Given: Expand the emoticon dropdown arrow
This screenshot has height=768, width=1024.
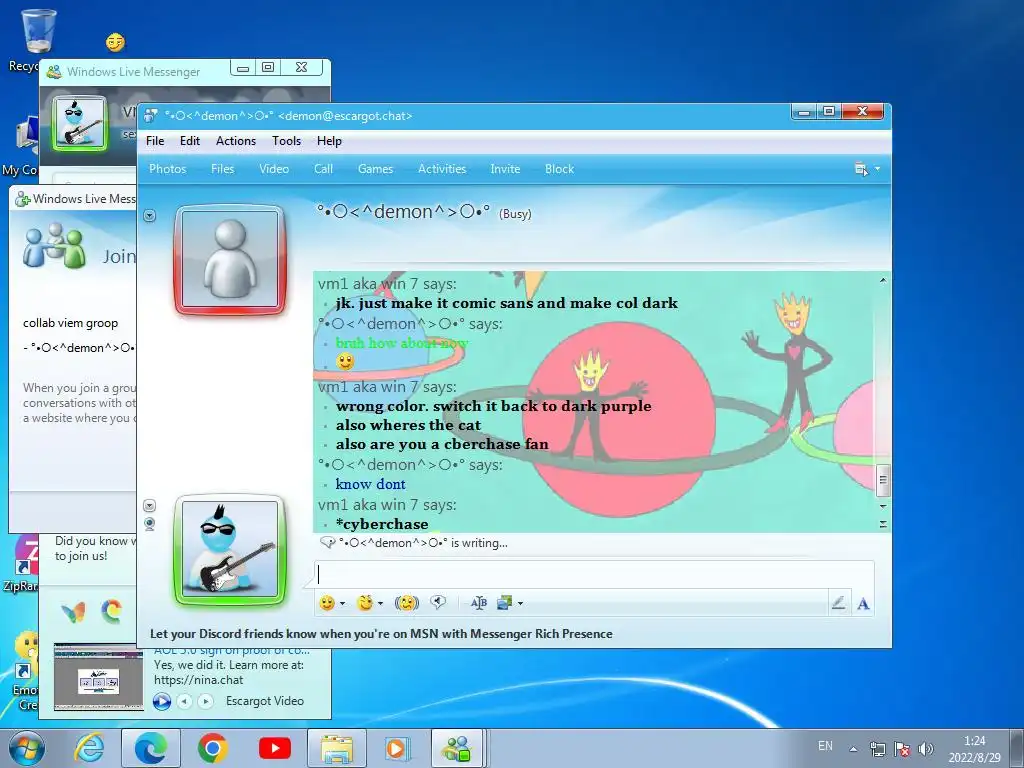Looking at the screenshot, I should click(342, 604).
